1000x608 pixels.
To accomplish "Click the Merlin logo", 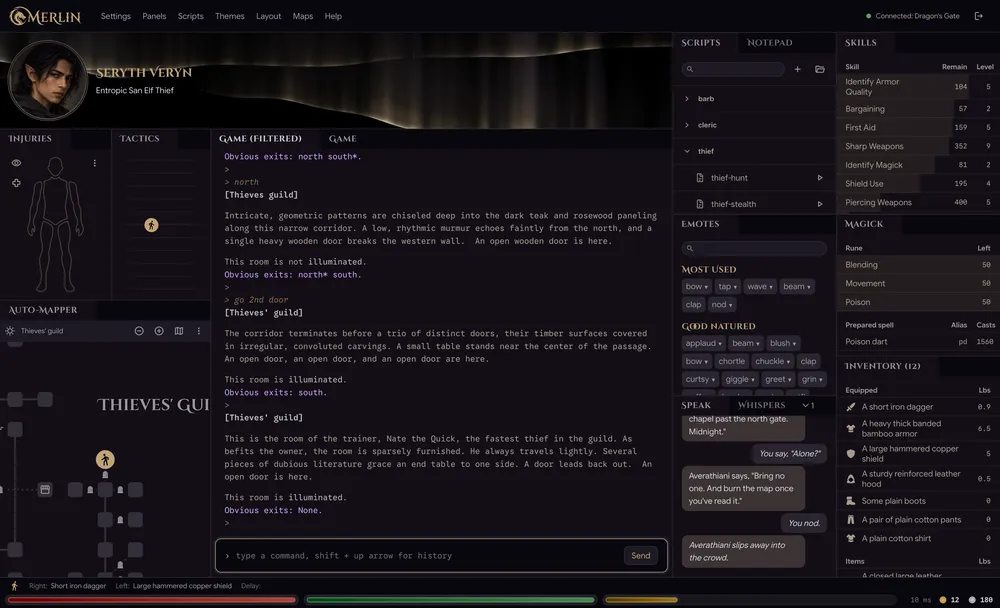I will tap(45, 17).
